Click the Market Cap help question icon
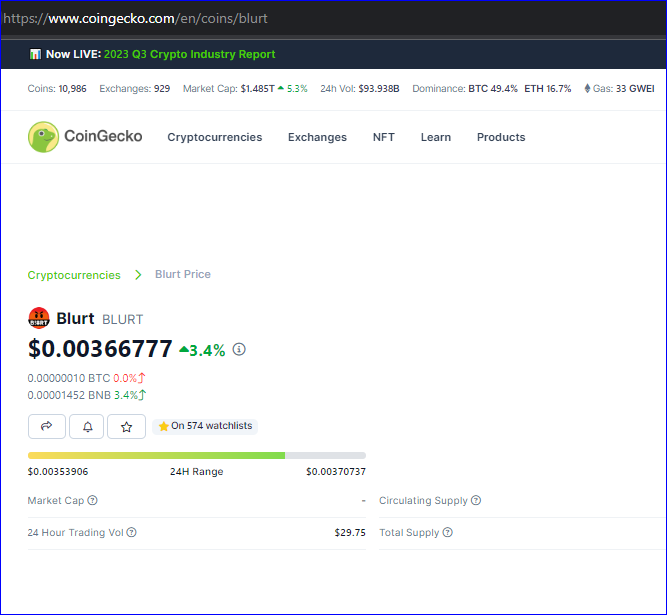Screen dimensions: 667x615 pos(92,500)
